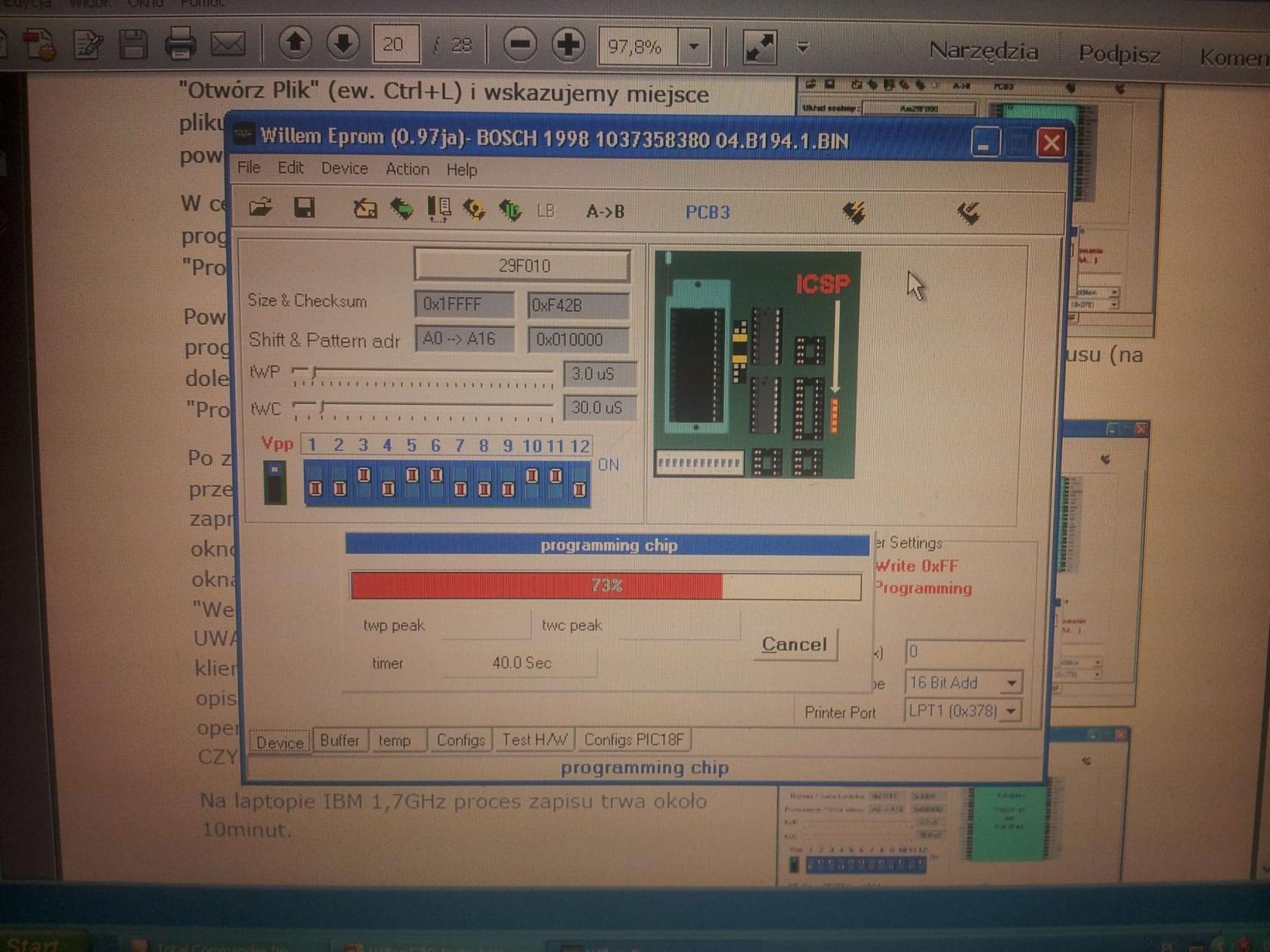
Task: Click the LB toolbar item
Action: pyautogui.click(x=545, y=211)
